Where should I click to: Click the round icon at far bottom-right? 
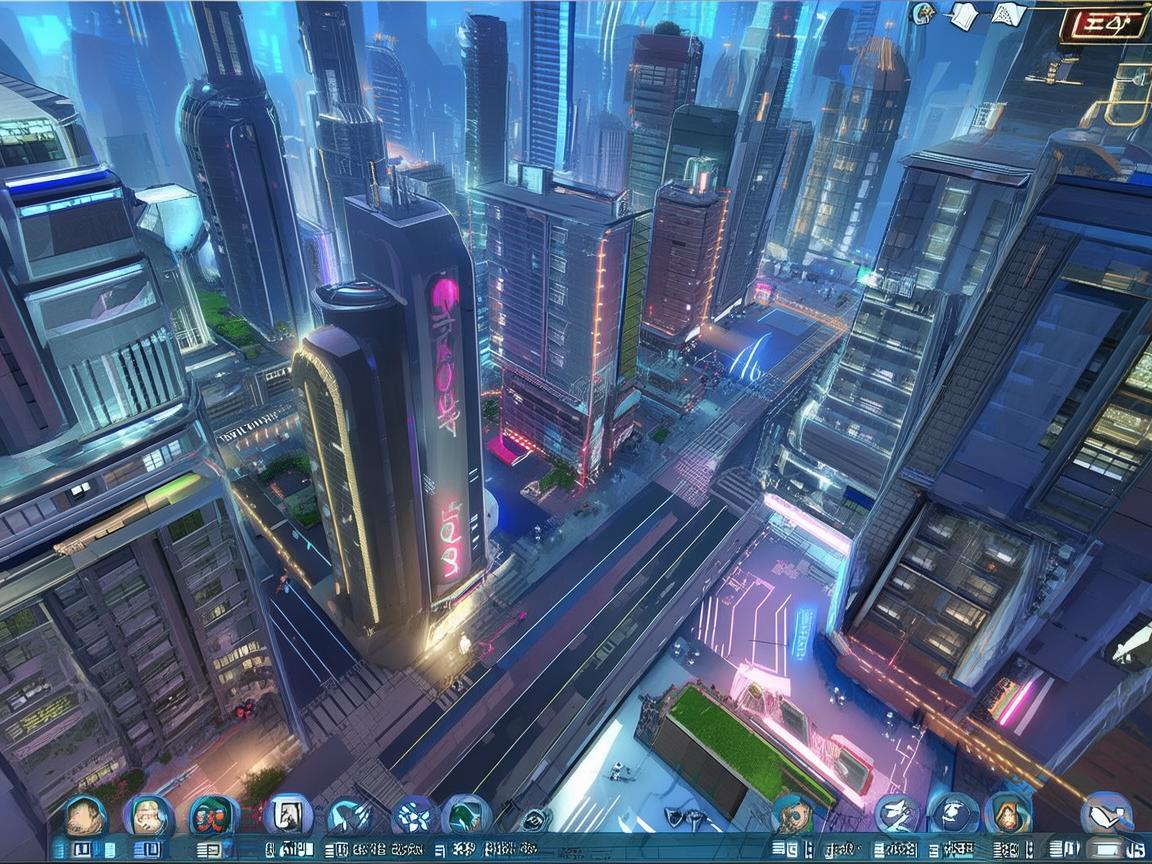click(x=1107, y=813)
